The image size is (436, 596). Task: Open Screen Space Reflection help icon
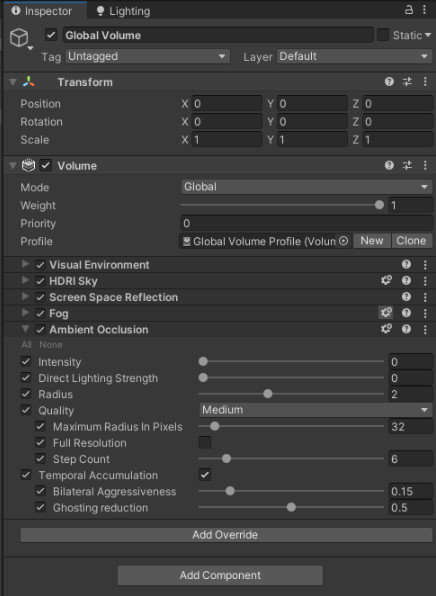pyautogui.click(x=406, y=297)
